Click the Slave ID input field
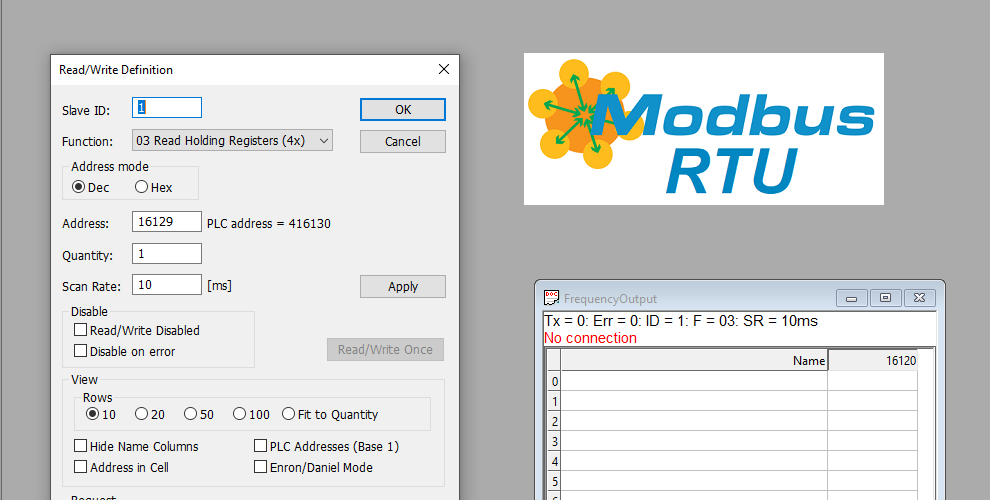This screenshot has height=500, width=990. click(x=167, y=107)
